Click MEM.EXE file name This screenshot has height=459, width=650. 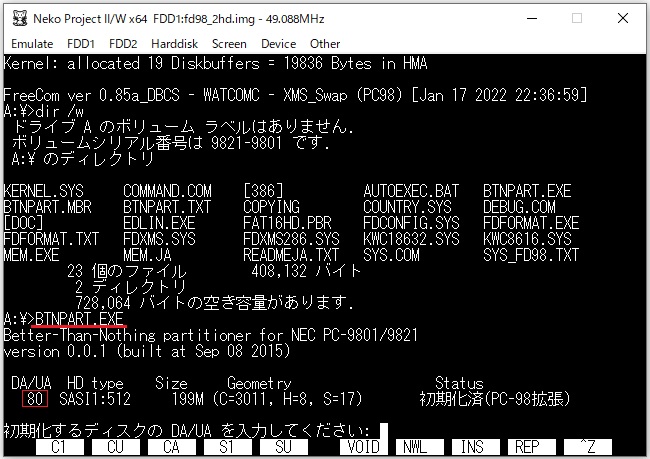pyautogui.click(x=32, y=255)
